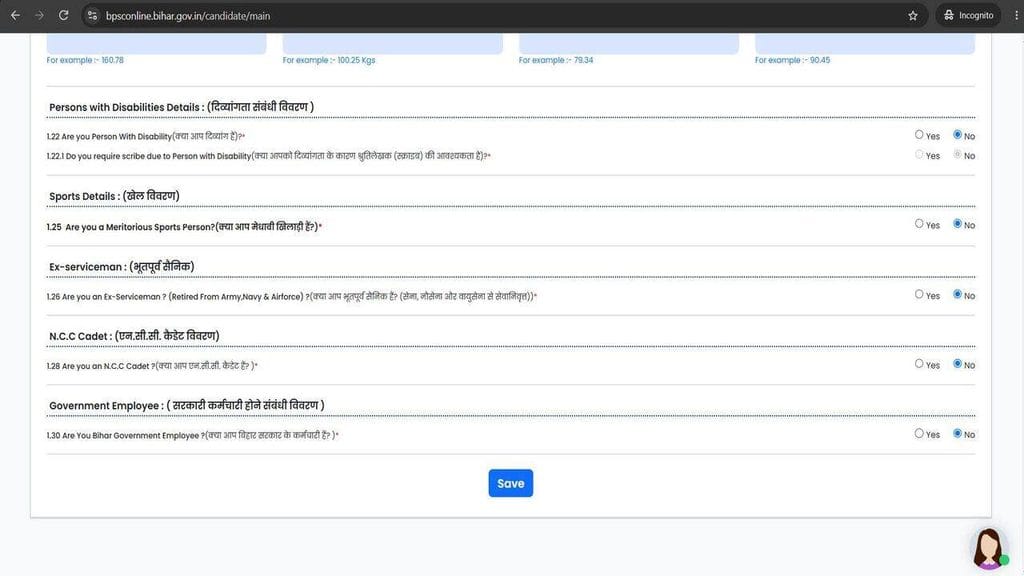Open the Incognito profile indicator
The height and width of the screenshot is (576, 1024).
pos(968,16)
